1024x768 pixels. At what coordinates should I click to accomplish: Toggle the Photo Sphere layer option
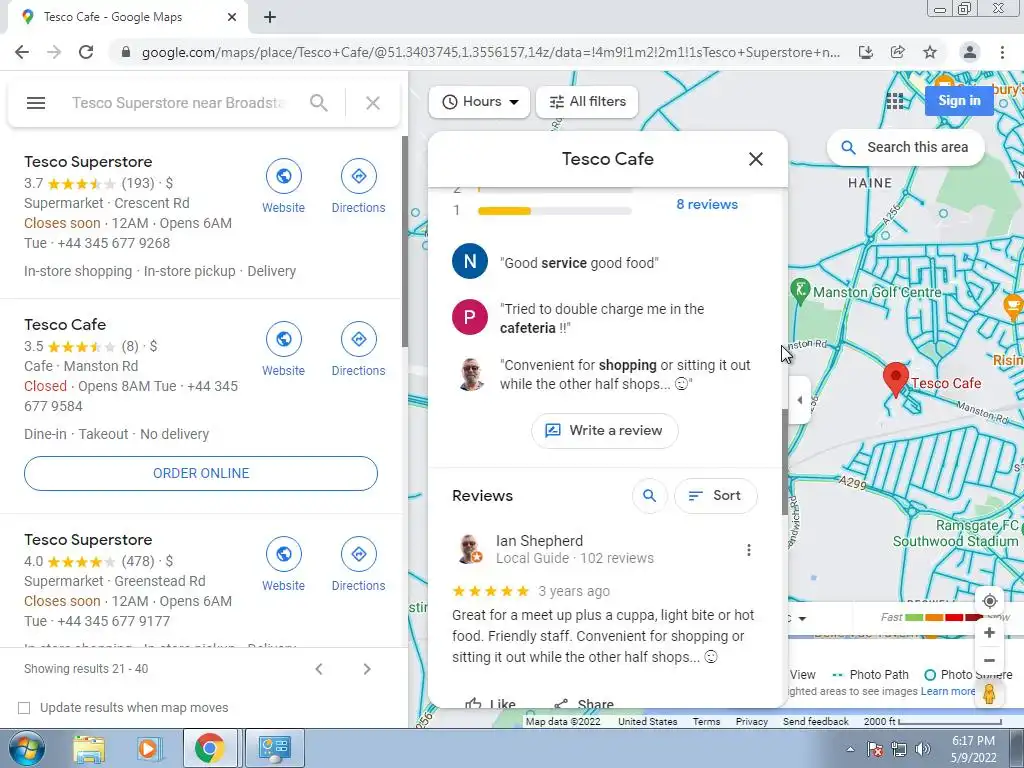click(x=968, y=675)
